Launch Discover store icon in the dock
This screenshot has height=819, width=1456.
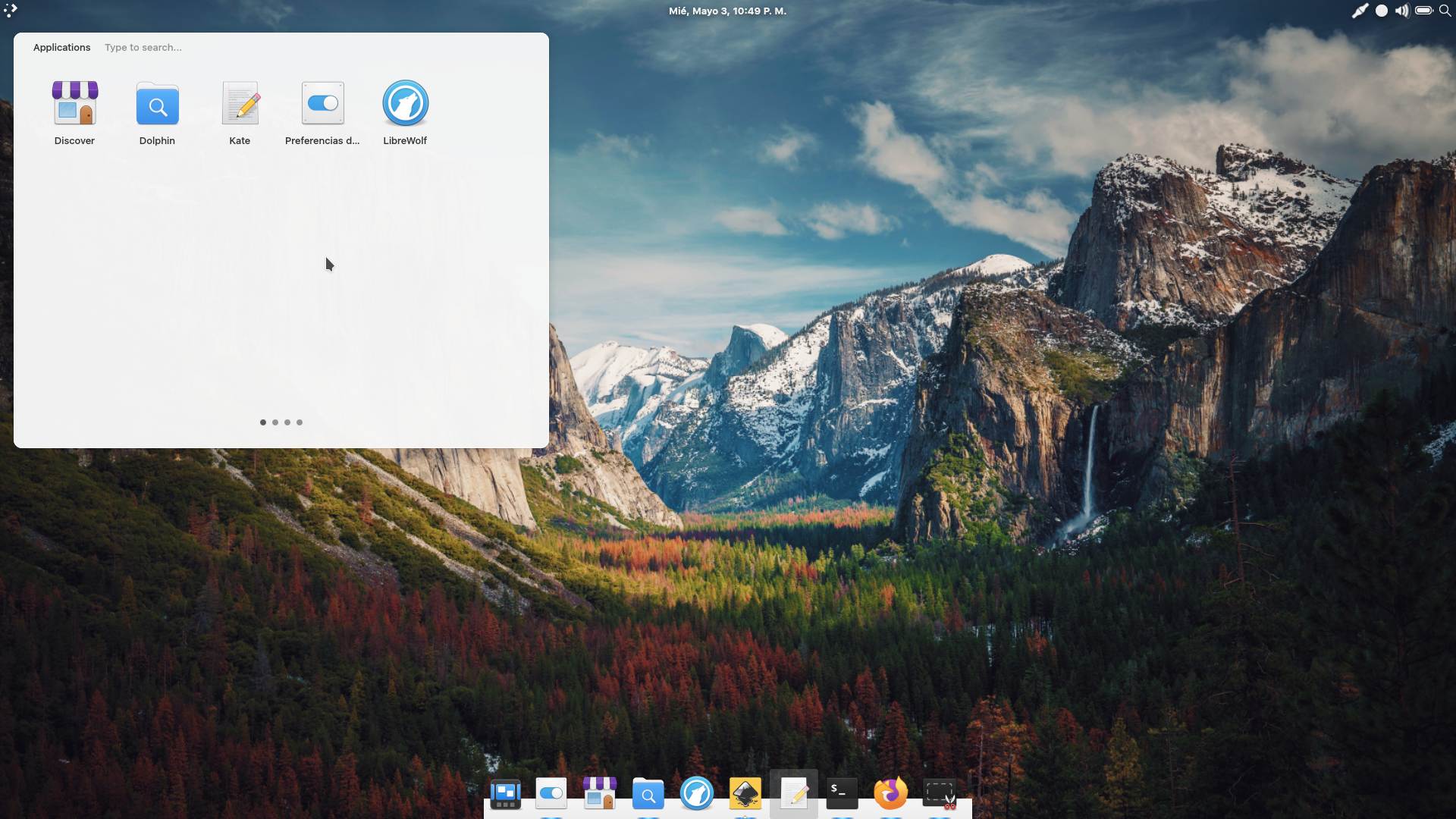point(600,794)
